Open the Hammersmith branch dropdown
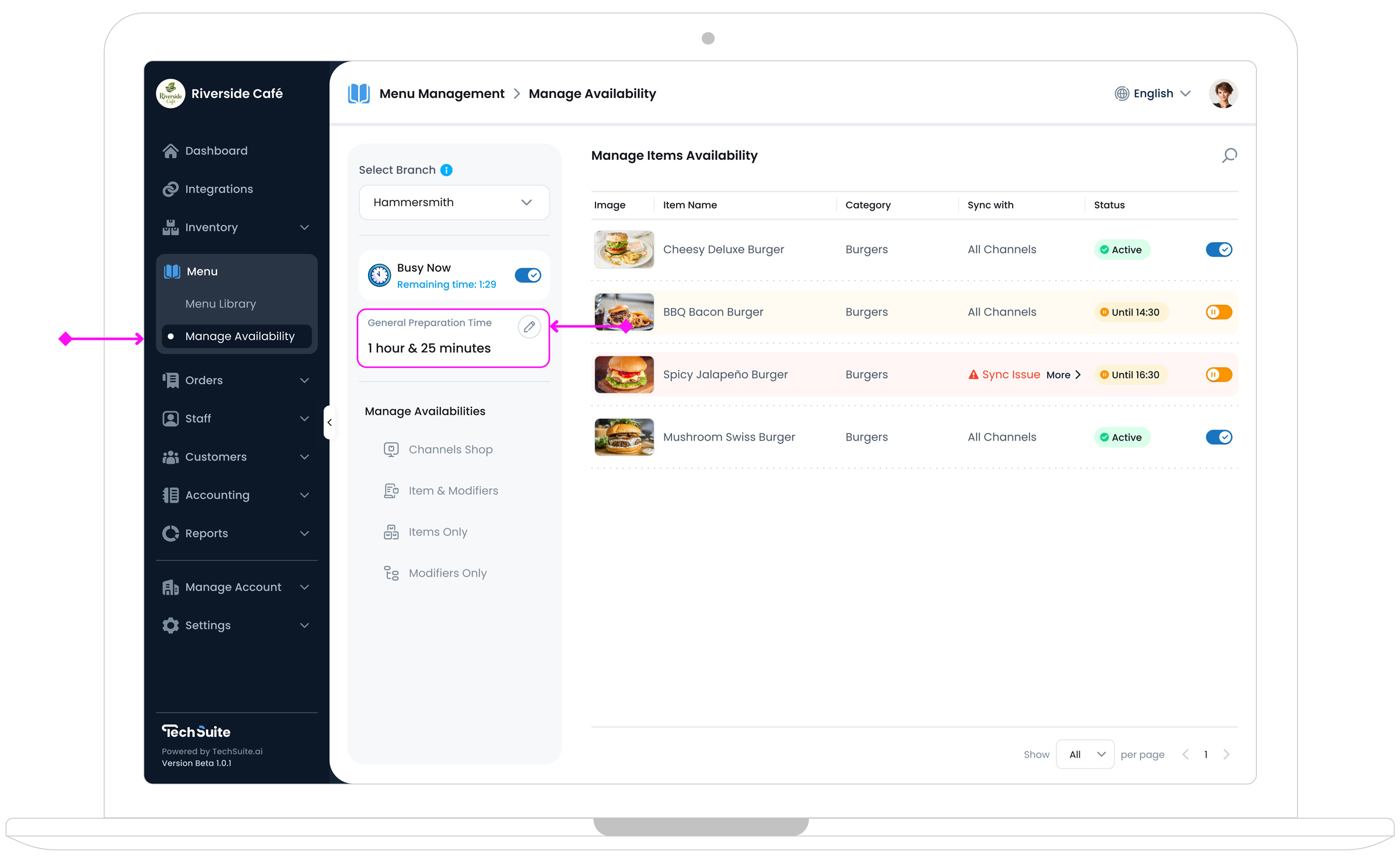1400x863 pixels. [x=454, y=202]
